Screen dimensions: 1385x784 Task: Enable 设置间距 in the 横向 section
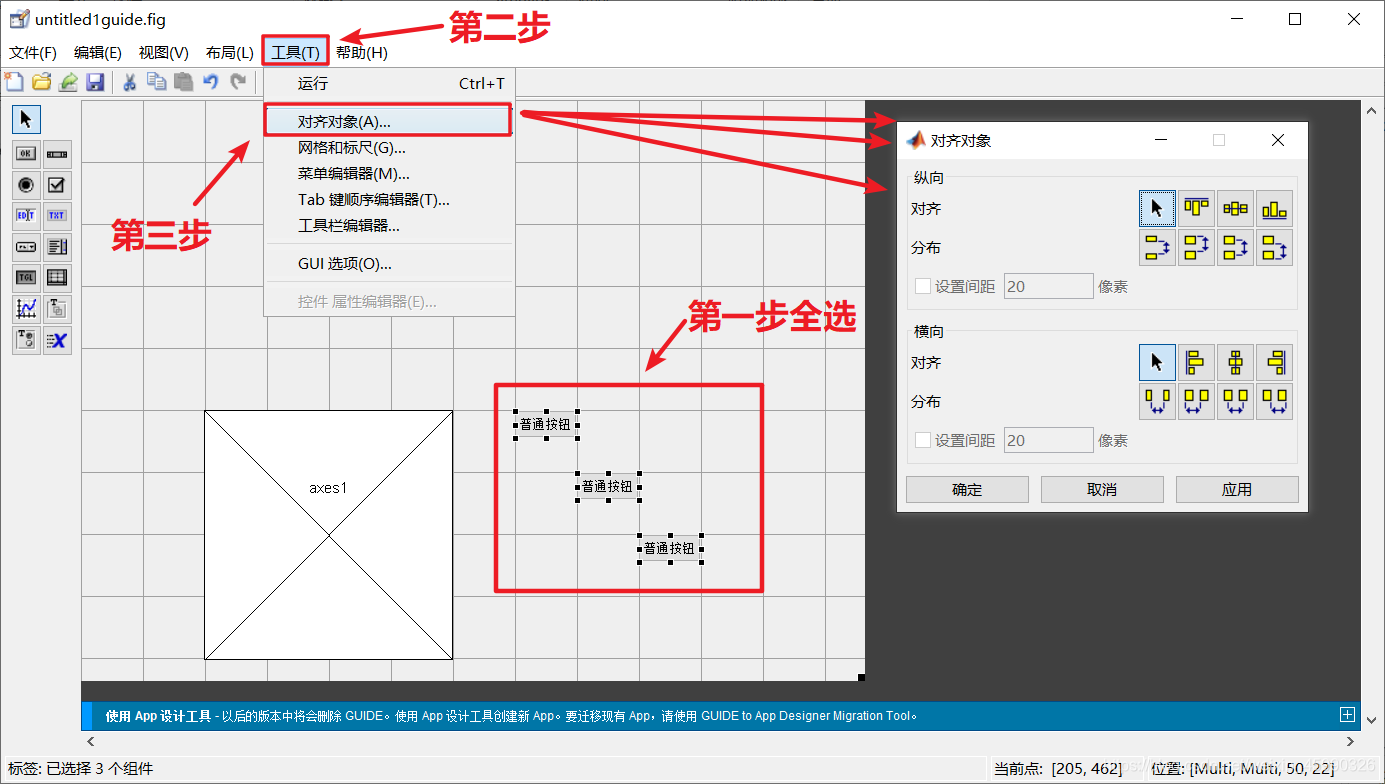coord(922,439)
